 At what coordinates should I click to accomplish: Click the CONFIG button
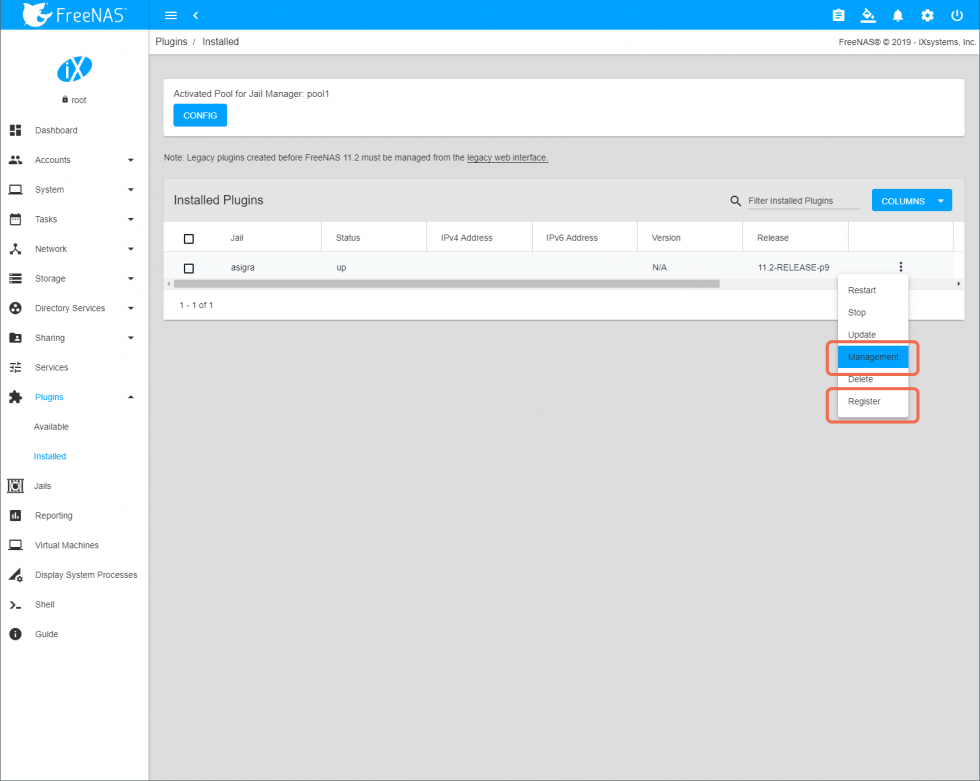pyautogui.click(x=199, y=115)
